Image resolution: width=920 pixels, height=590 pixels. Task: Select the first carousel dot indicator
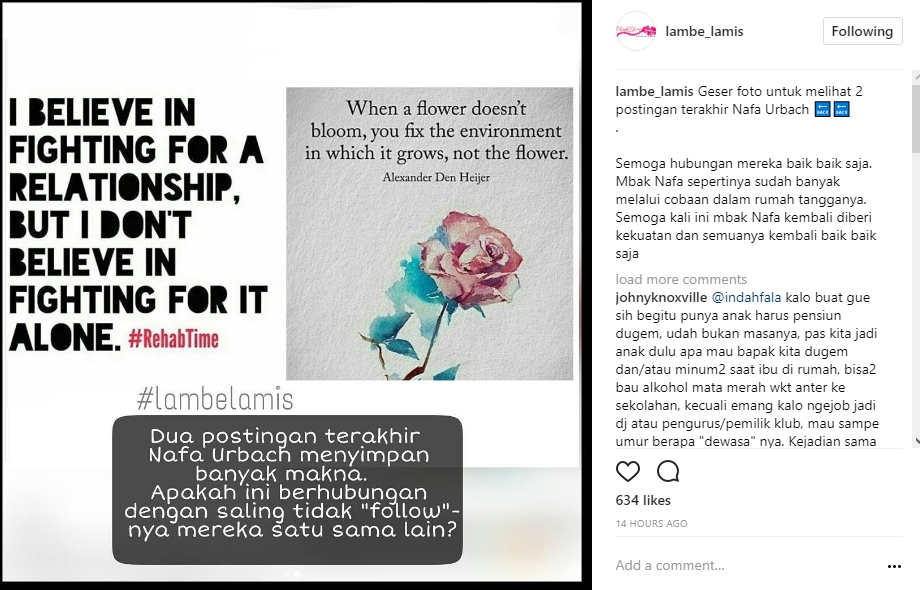[x=286, y=574]
